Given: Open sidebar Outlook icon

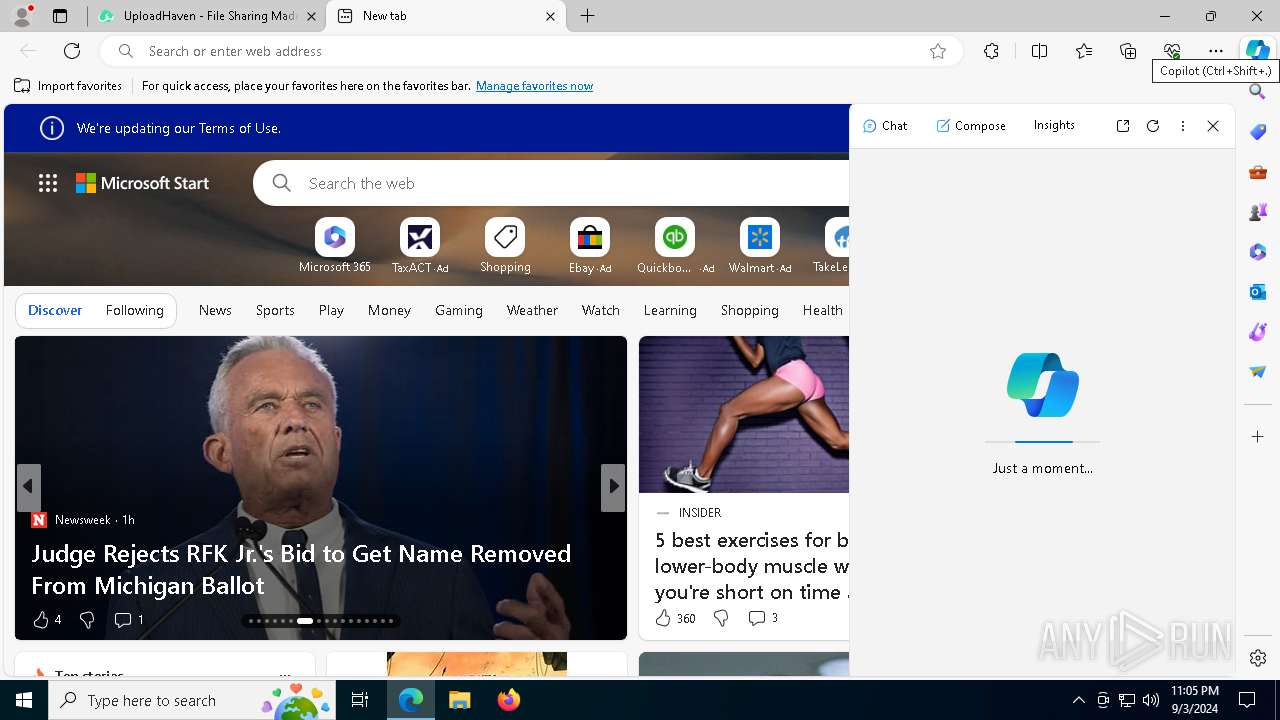Looking at the screenshot, I should click(x=1258, y=292).
